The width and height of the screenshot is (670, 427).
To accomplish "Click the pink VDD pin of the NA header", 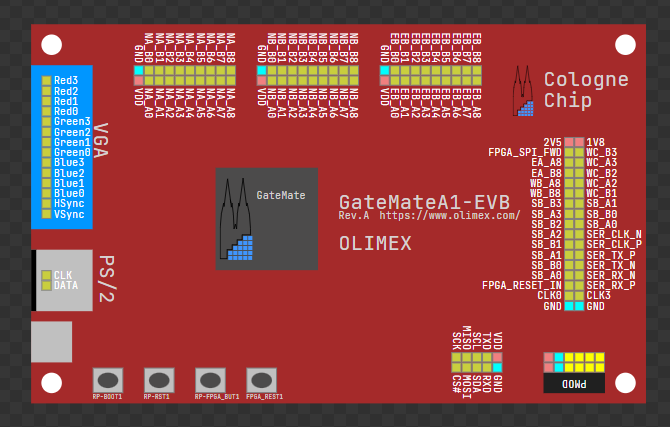I will (138, 80).
